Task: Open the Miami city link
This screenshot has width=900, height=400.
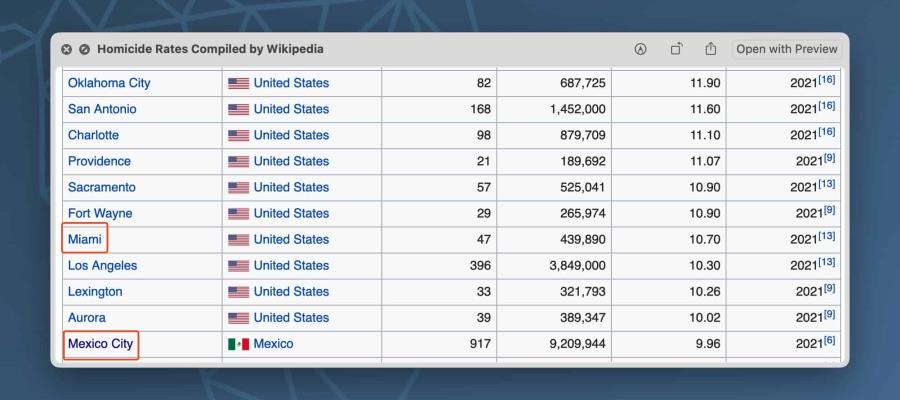Action: 85,240
